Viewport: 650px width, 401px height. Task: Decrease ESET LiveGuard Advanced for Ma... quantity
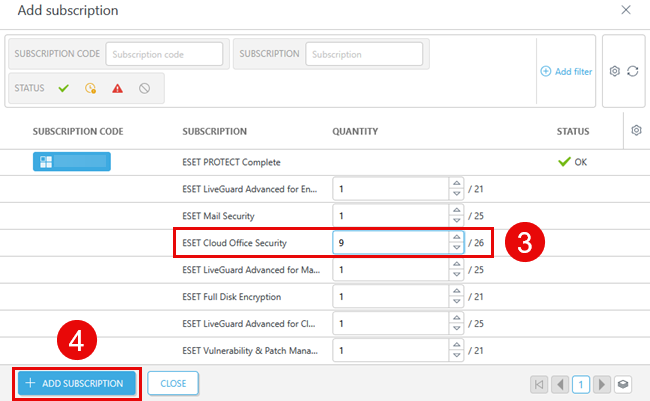pos(456,275)
